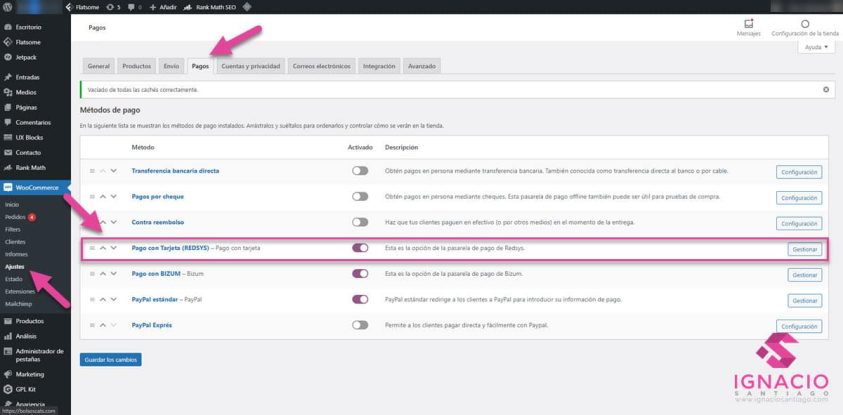Move Contra reembolso down with arrow
Image resolution: width=843 pixels, height=415 pixels.
(x=113, y=222)
